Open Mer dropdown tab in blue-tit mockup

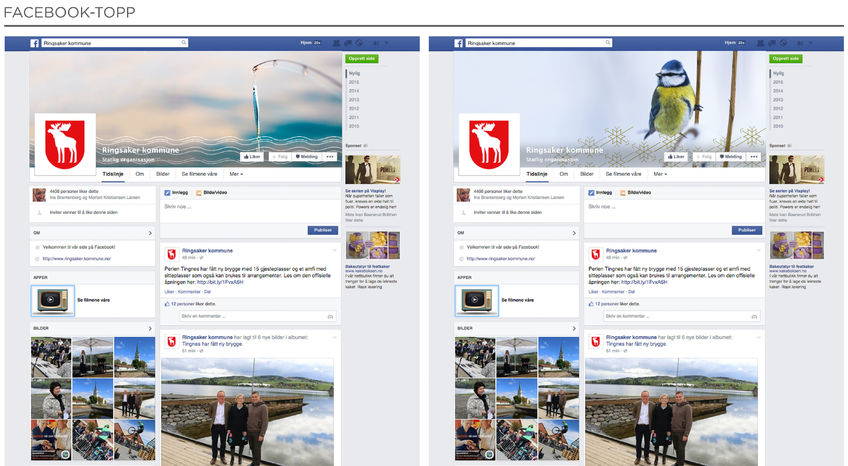[x=660, y=174]
